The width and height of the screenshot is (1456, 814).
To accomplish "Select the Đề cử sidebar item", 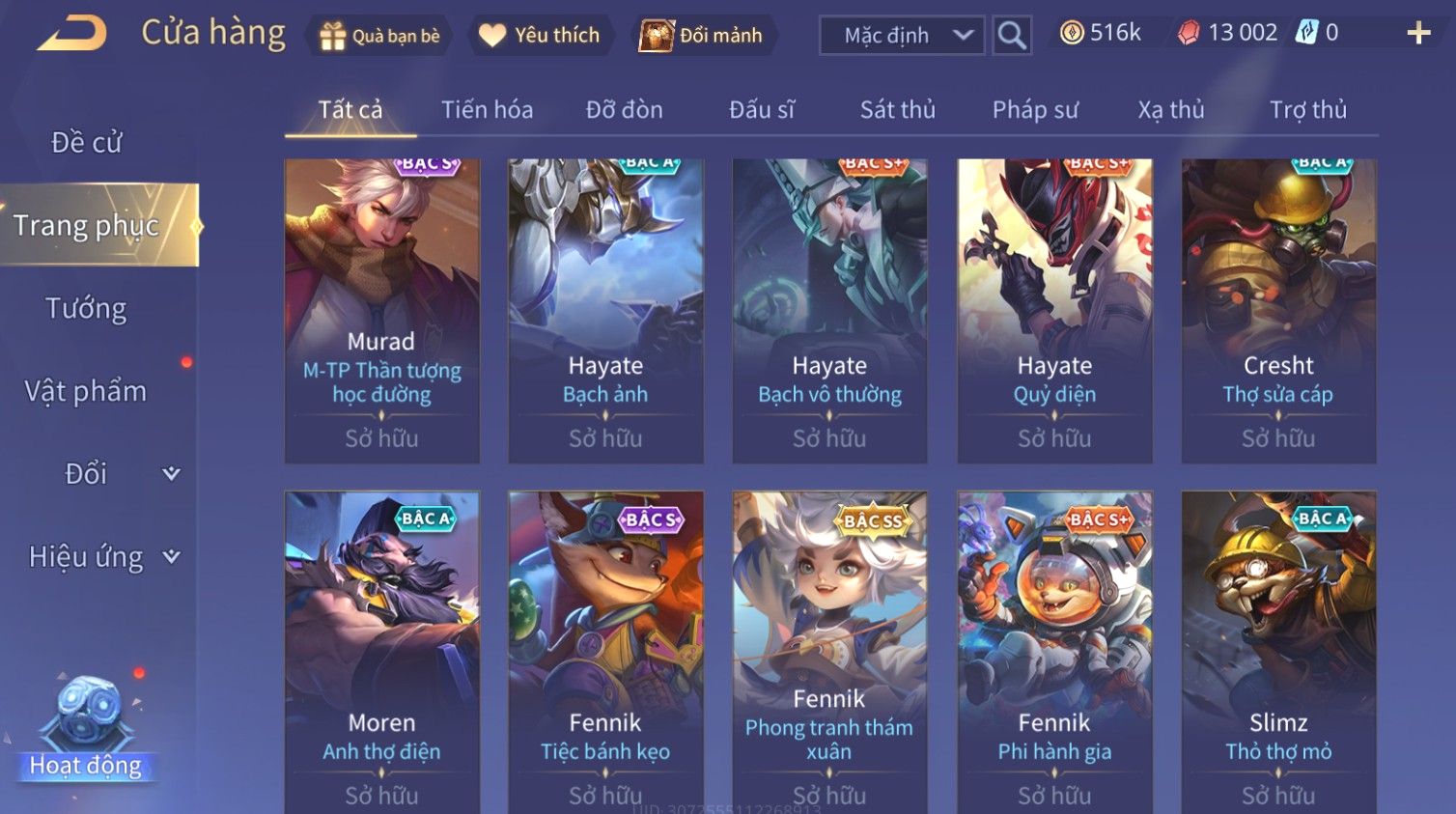I will point(86,143).
